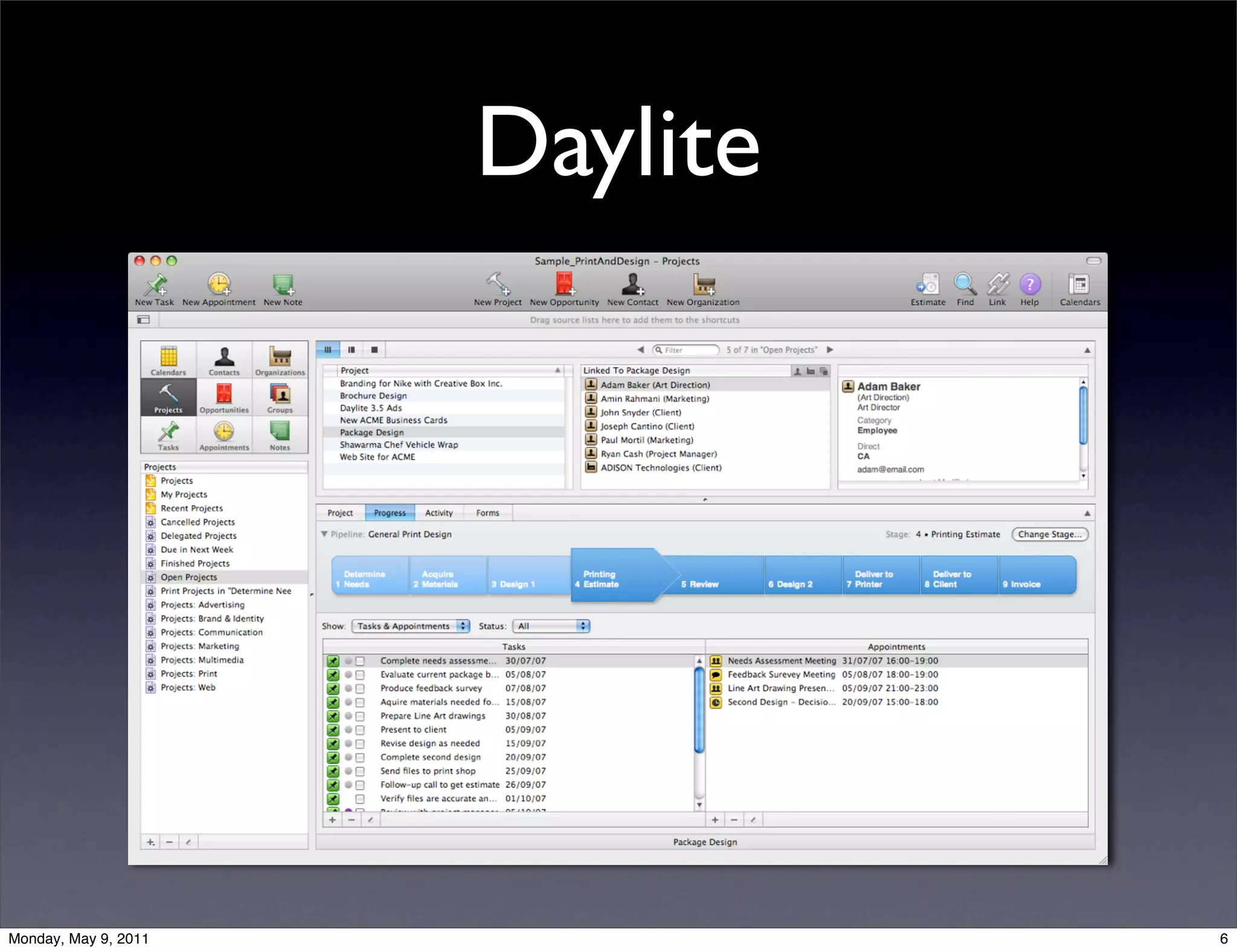Open Notes in the sidebar icon grid
Viewport: 1237px width, 952px height.
280,435
